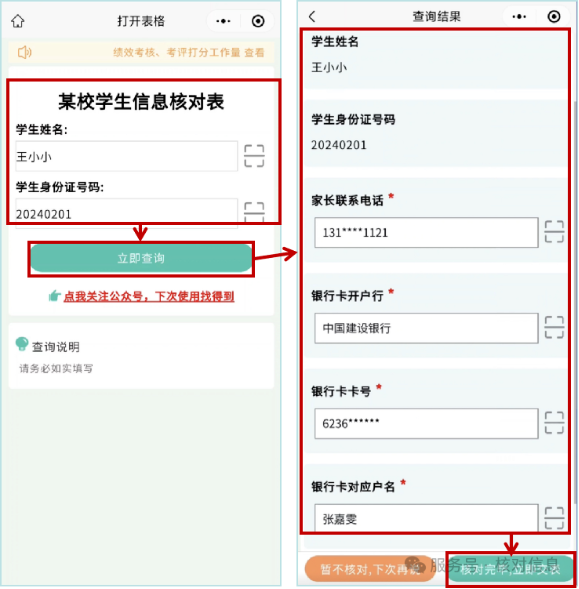
Task: Click the phone field showing 131****1121
Action: 426,233
